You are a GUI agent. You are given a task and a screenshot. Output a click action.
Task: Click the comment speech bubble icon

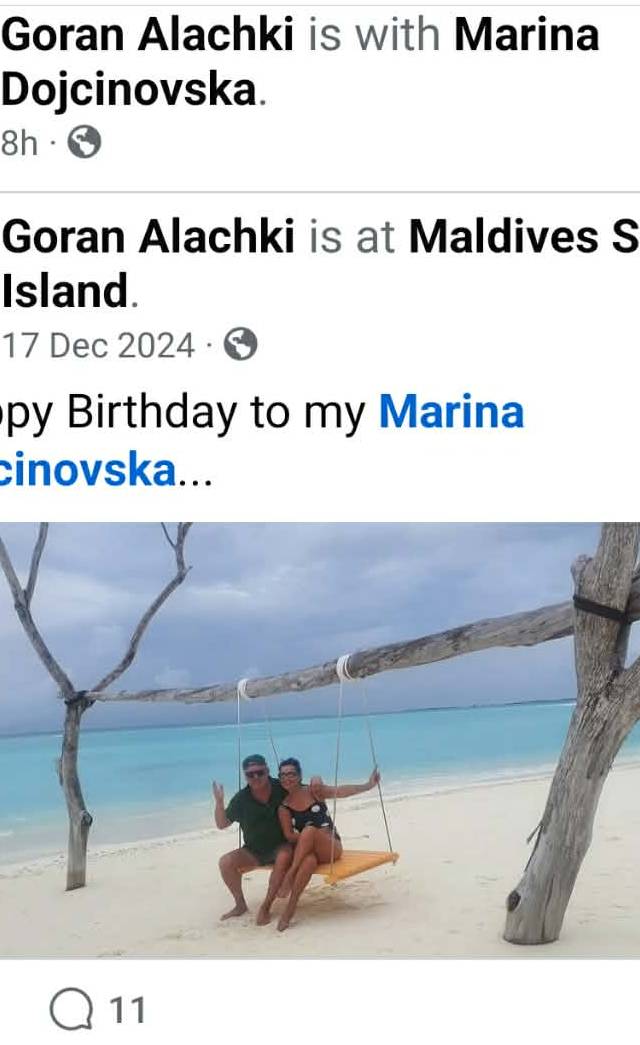pyautogui.click(x=71, y=1010)
